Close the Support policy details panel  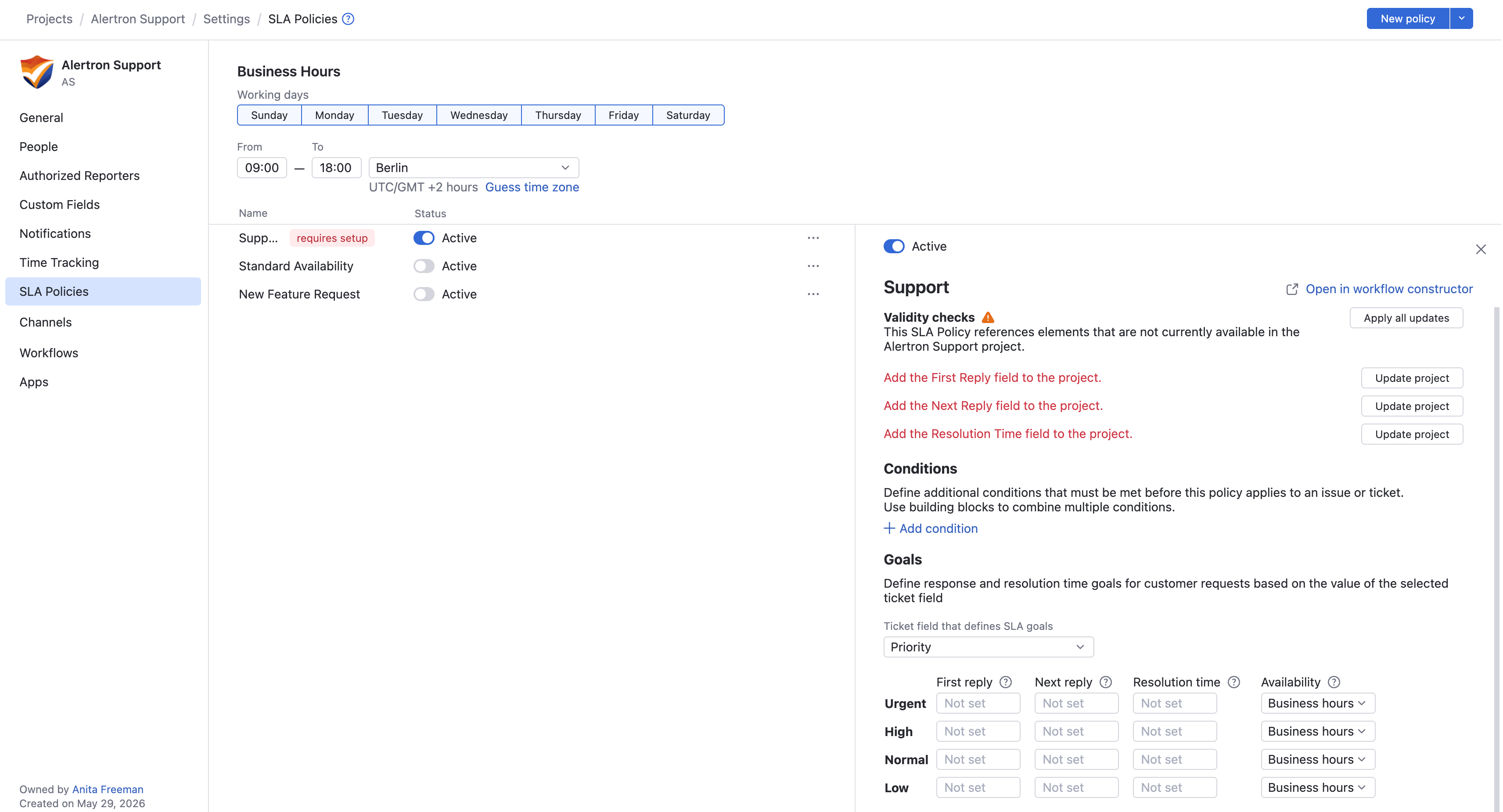1481,250
